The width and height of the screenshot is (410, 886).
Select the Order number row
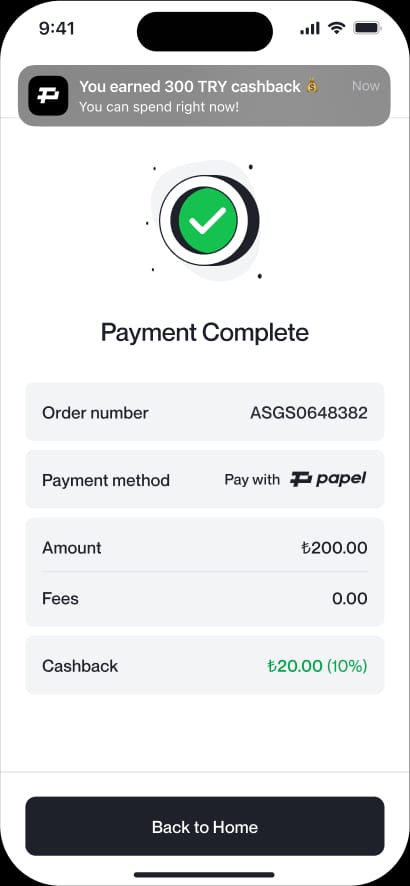point(204,411)
